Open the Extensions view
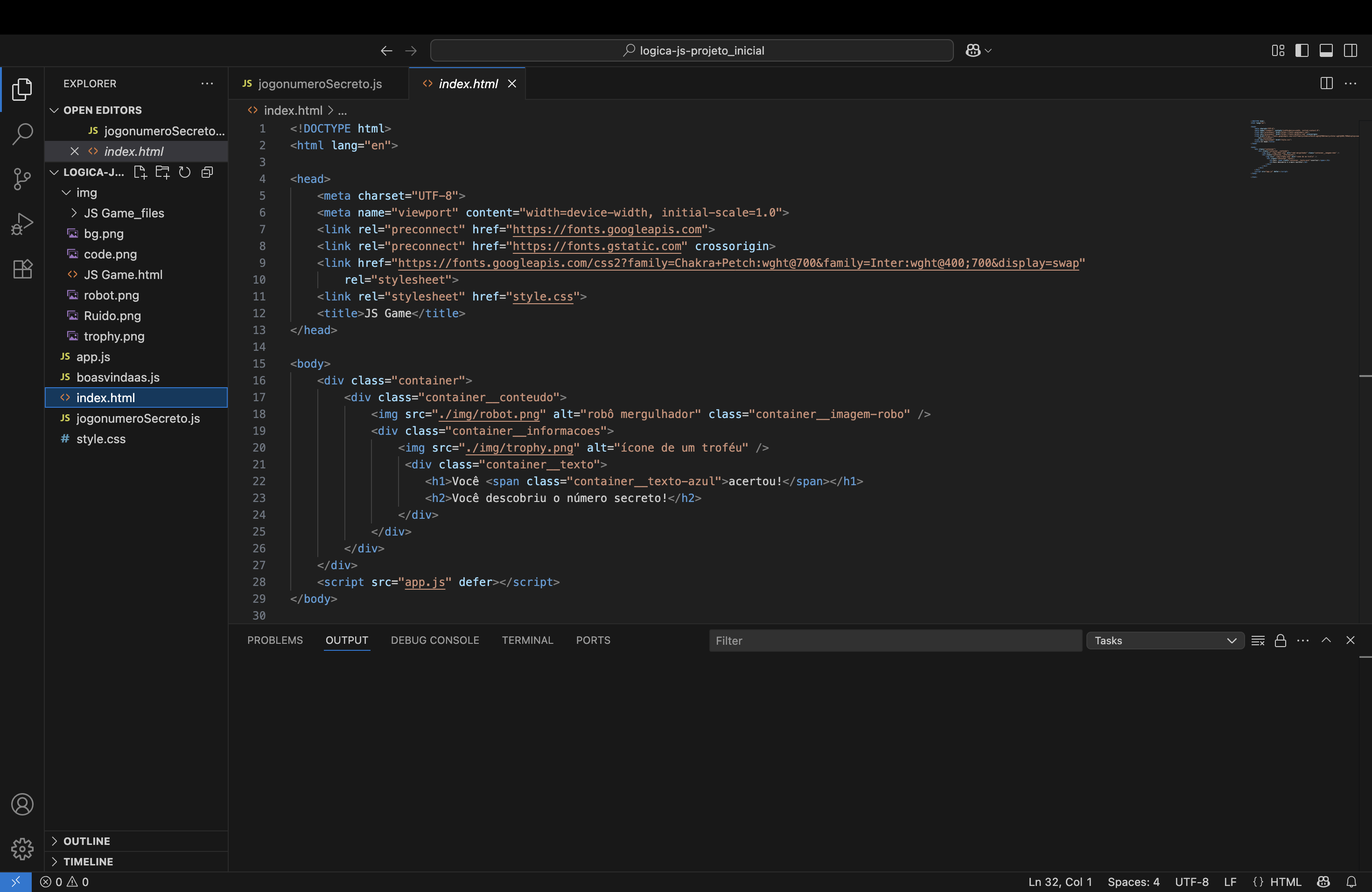The width and height of the screenshot is (1372, 892). (22, 269)
